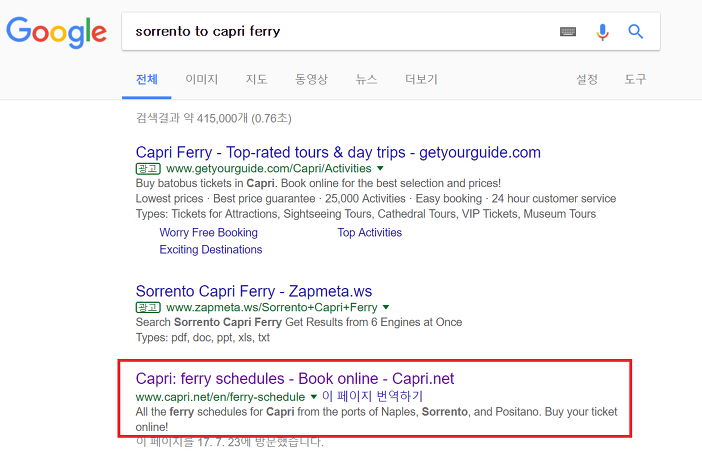Open the 더보기 menu

coord(421,79)
